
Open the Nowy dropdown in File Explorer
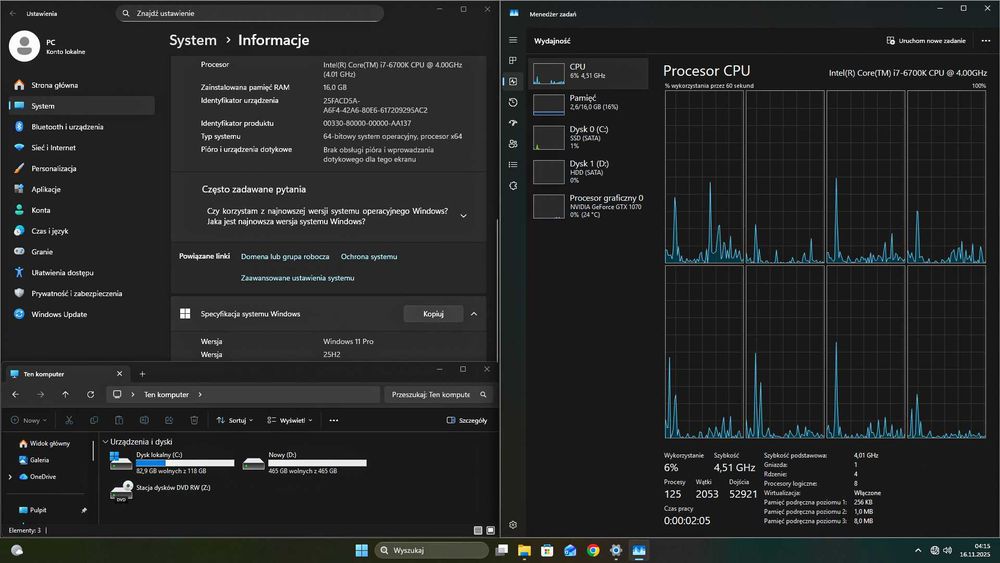click(29, 420)
